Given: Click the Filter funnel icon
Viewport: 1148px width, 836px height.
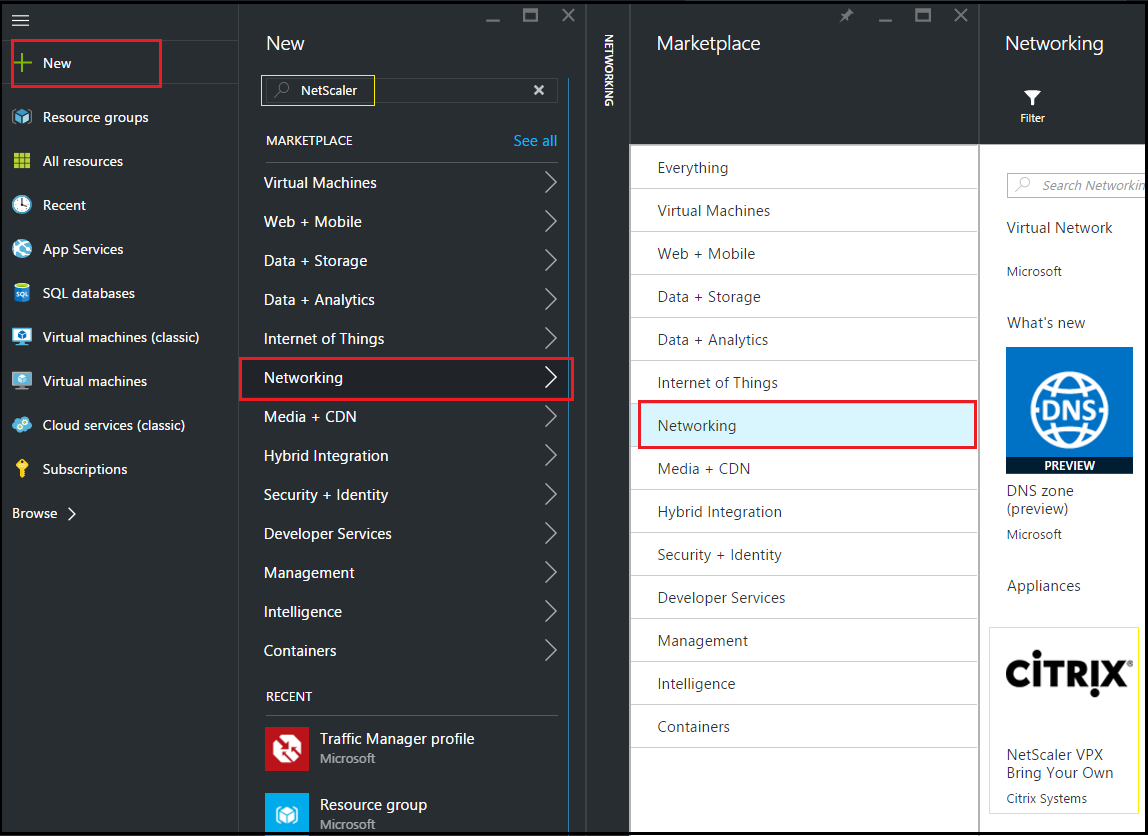Looking at the screenshot, I should pyautogui.click(x=1032, y=97).
